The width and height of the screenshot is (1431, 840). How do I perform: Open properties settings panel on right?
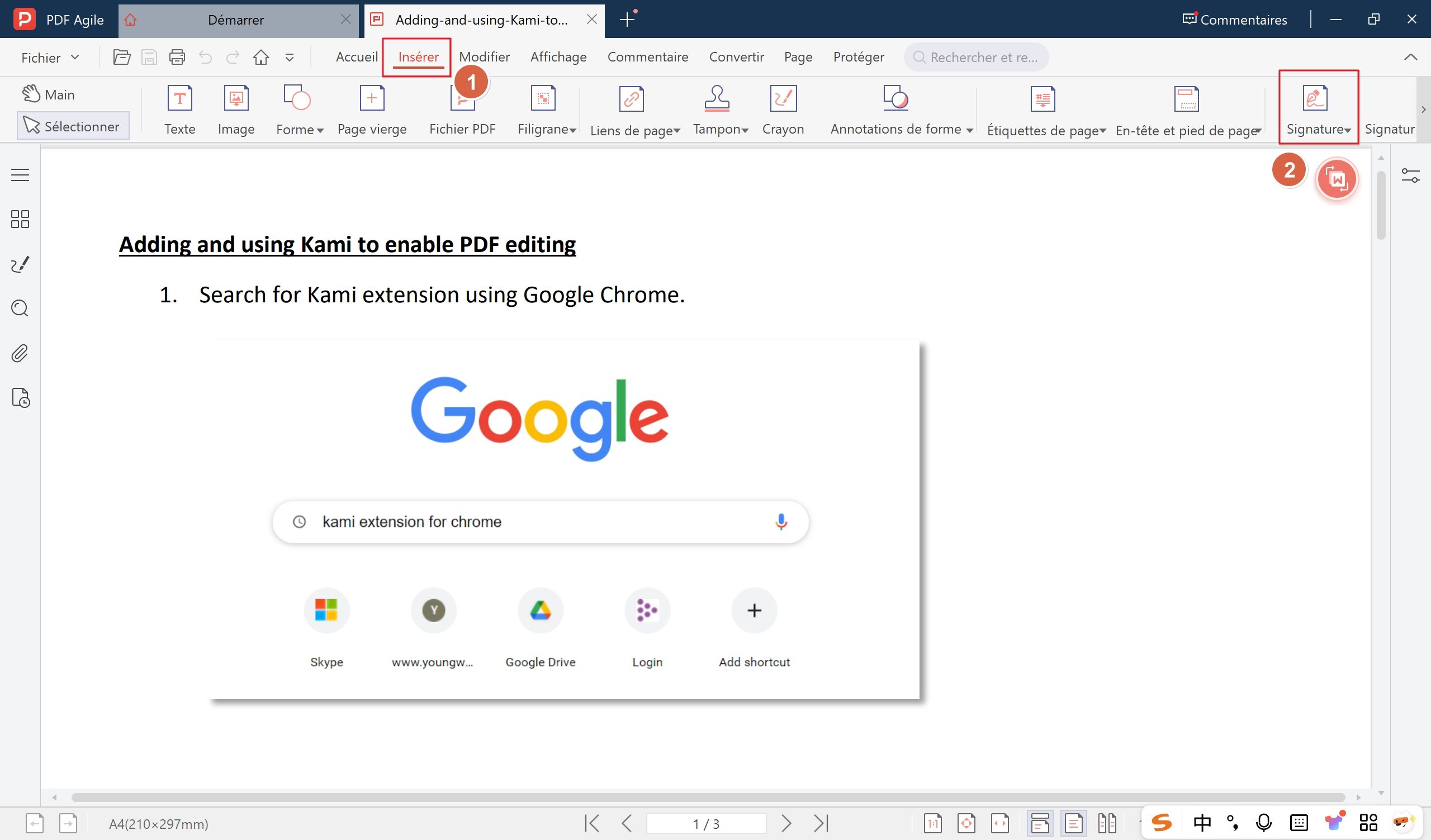(1410, 175)
